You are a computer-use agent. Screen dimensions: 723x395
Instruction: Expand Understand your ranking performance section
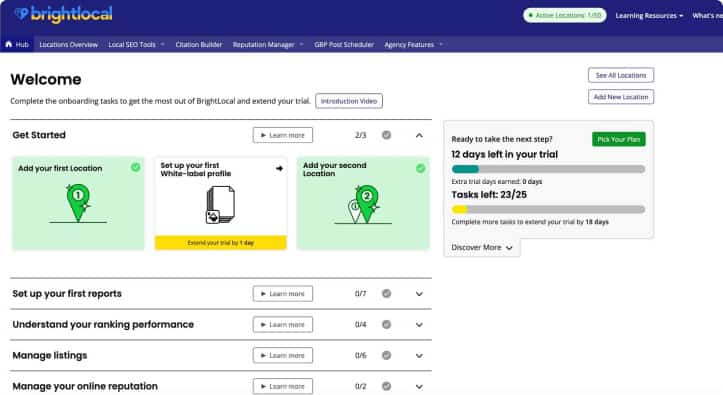click(x=419, y=325)
